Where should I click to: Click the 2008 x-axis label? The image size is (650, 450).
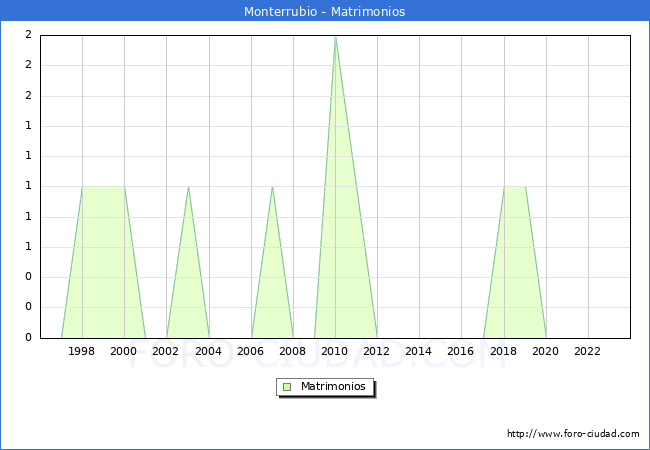[x=293, y=351]
